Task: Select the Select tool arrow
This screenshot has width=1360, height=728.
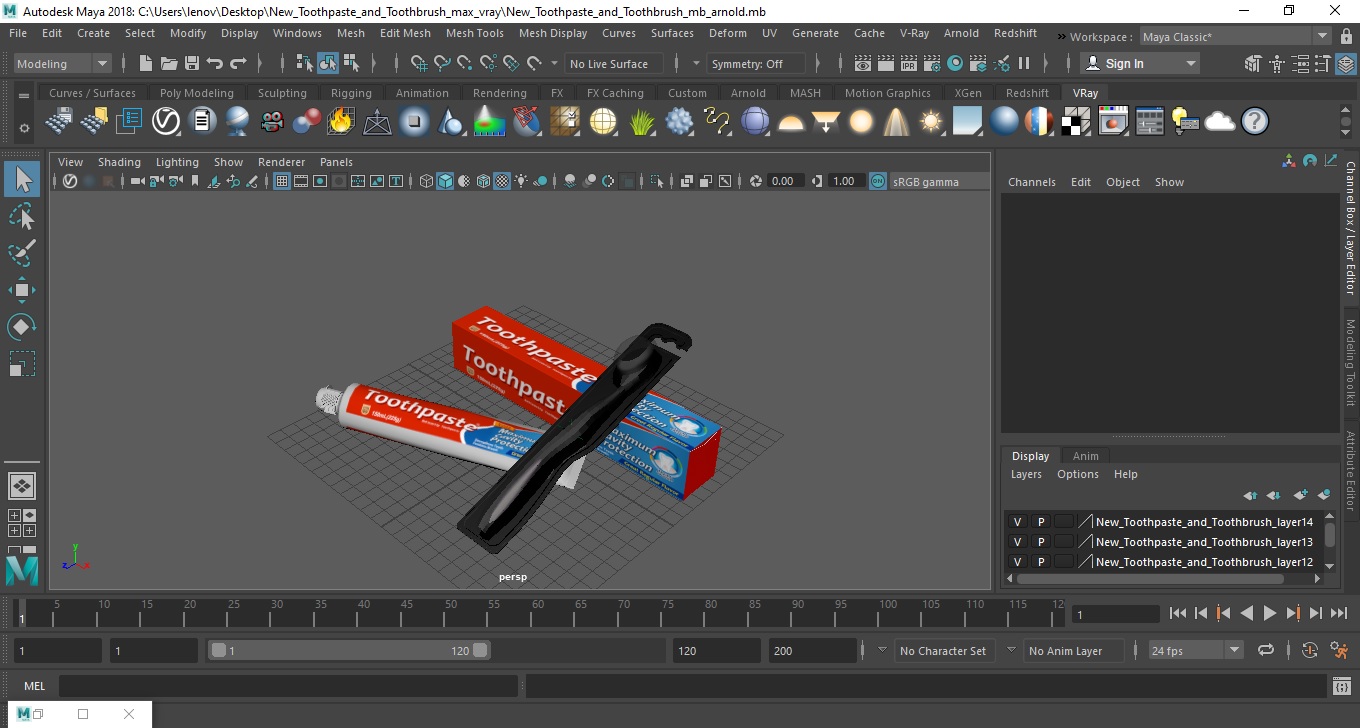Action: click(22, 179)
